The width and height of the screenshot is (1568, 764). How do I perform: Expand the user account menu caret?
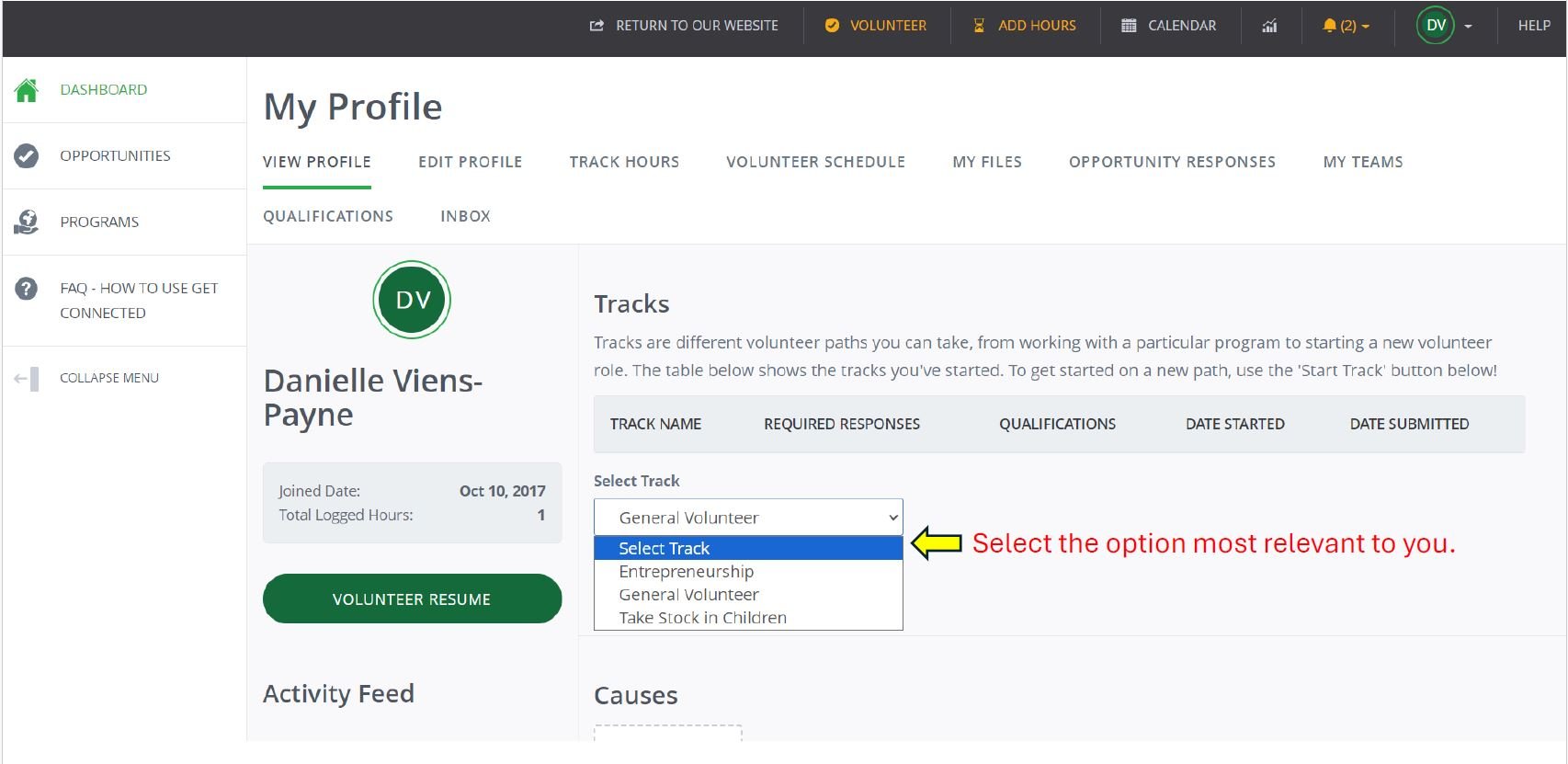click(x=1468, y=27)
